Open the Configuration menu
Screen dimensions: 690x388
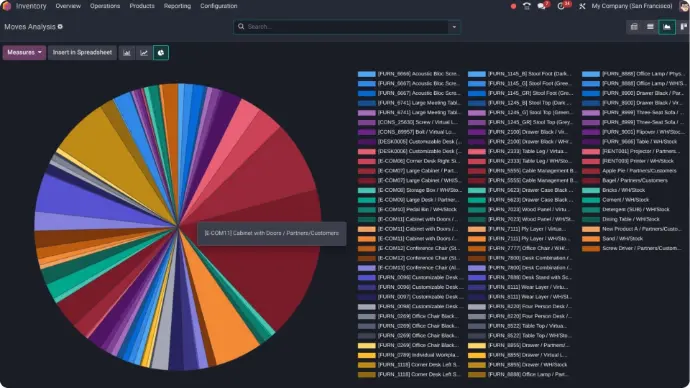tap(219, 6)
